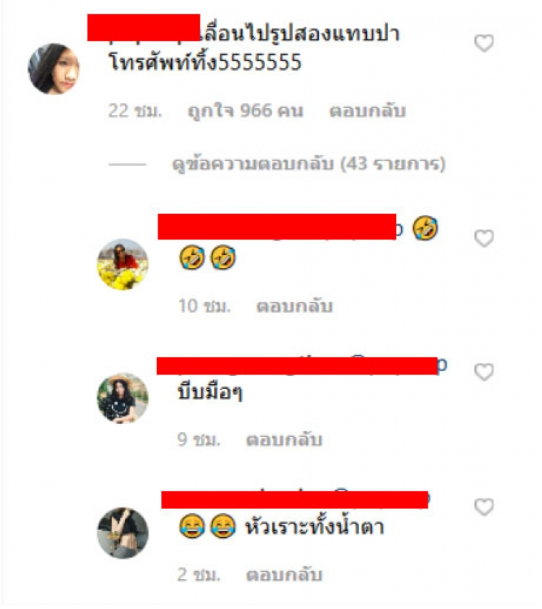Select the 2 ชม. timestamp on the last reply

pos(199,574)
